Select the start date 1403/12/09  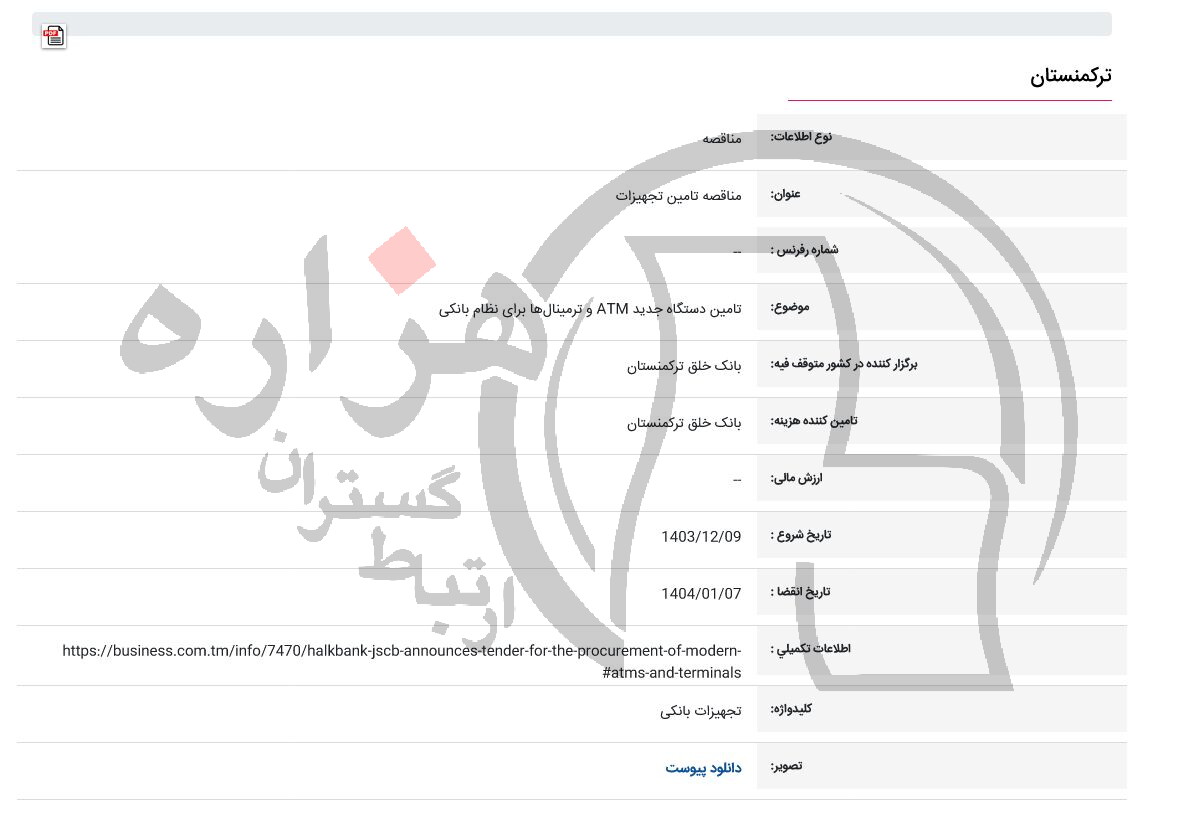click(x=701, y=537)
